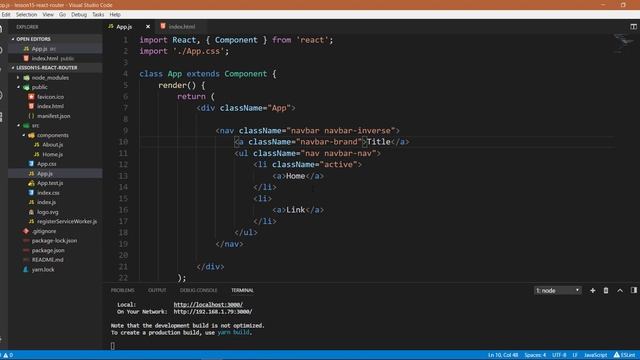Open package-lock.json file
The width and height of the screenshot is (640, 360).
click(54, 240)
